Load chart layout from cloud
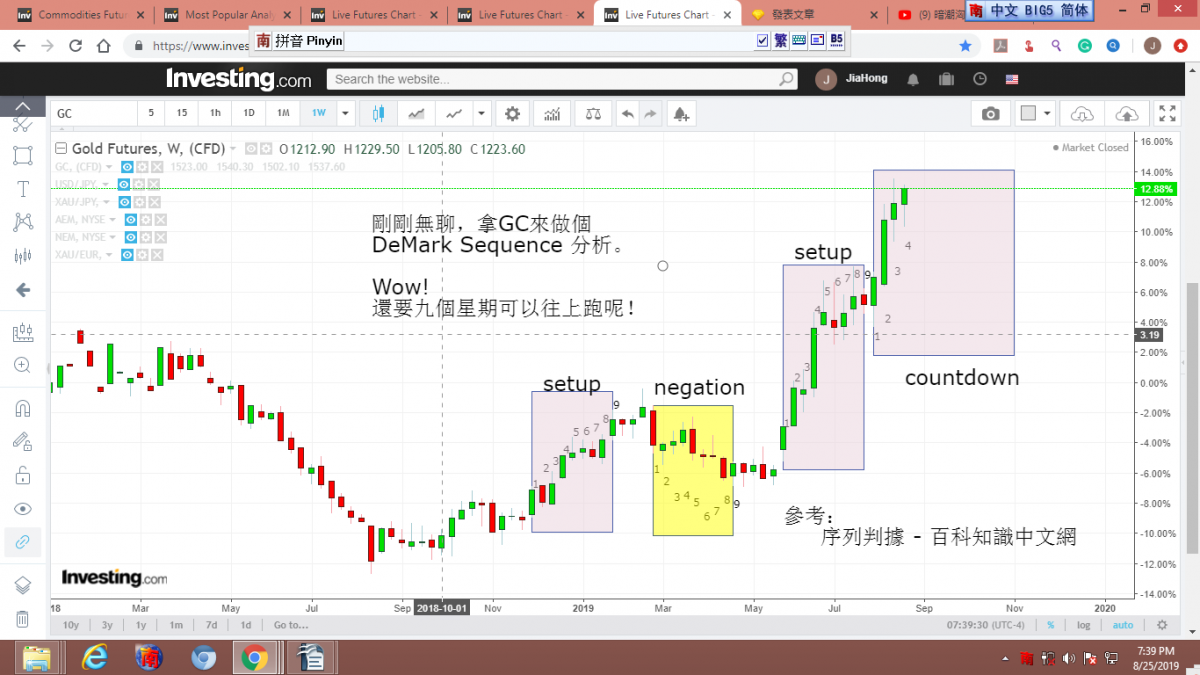The height and width of the screenshot is (675, 1200). (x=1082, y=114)
